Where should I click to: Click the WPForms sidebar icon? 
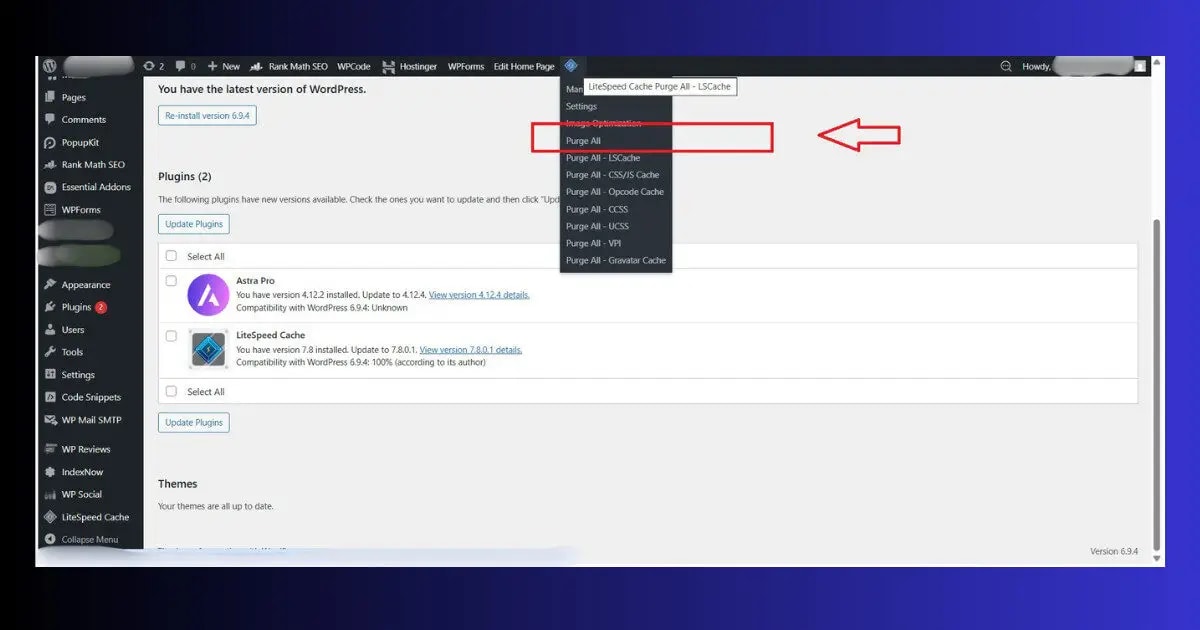[51, 209]
